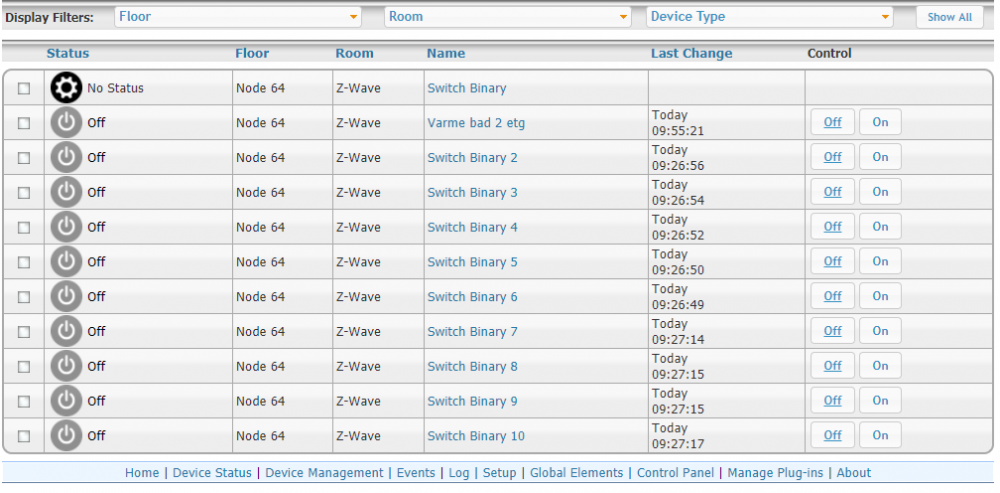Viewport: 1000px width, 493px height.
Task: Sort table by Last Change column header
Action: (691, 53)
